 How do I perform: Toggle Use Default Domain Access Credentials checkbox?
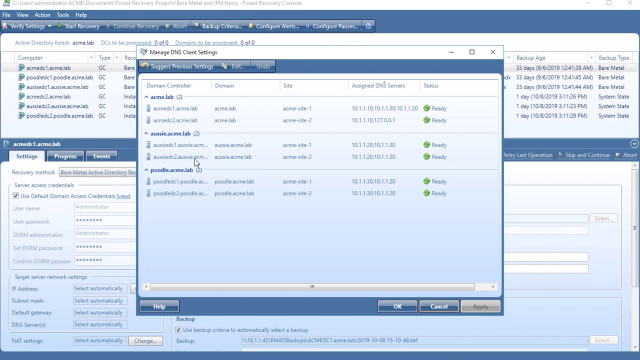click(16, 196)
